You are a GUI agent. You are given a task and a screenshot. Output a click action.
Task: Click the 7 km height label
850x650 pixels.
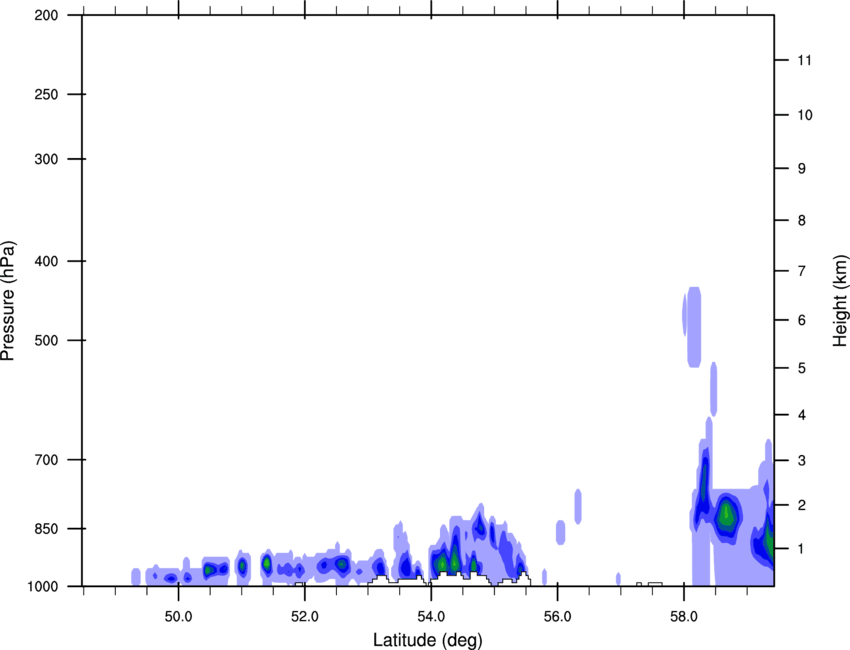[x=802, y=271]
